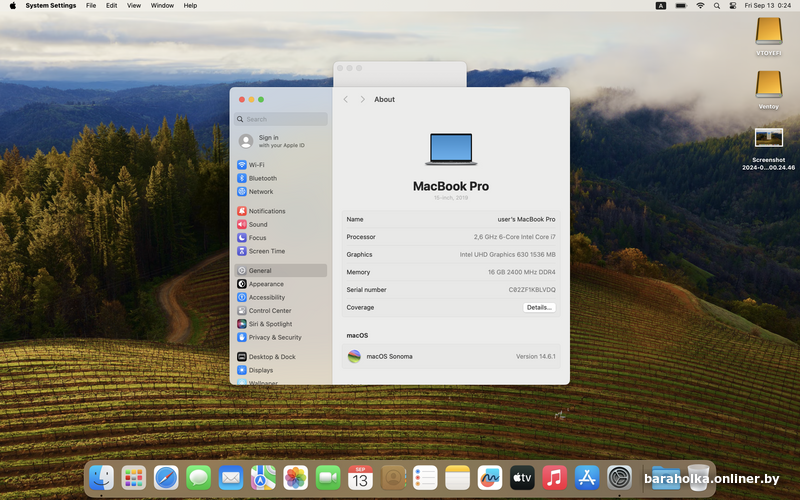Click the macOS Sonoma version row
This screenshot has width=800, height=500.
[x=451, y=356]
